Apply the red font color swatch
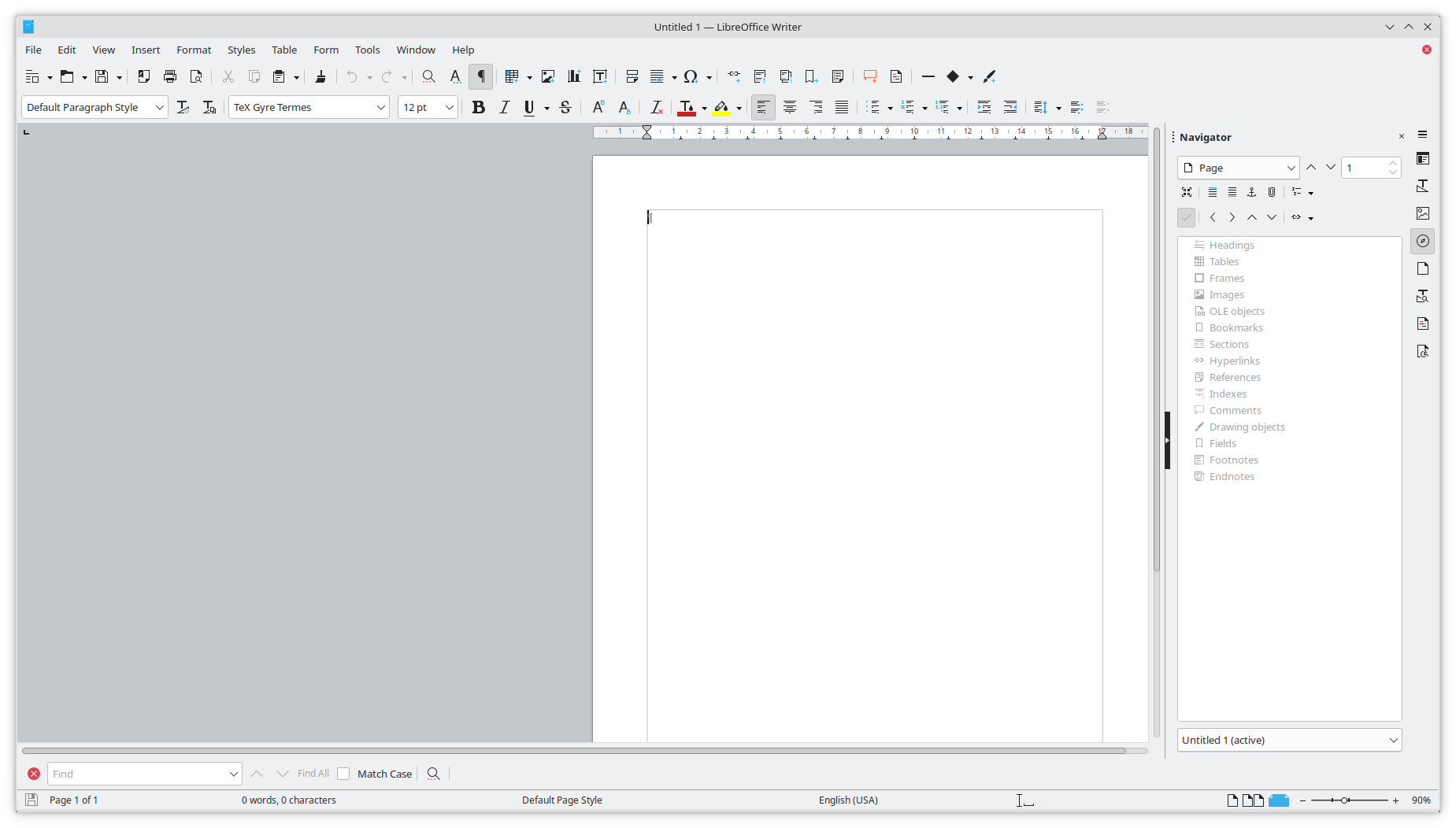Viewport: 1456px width, 828px height. click(687, 107)
